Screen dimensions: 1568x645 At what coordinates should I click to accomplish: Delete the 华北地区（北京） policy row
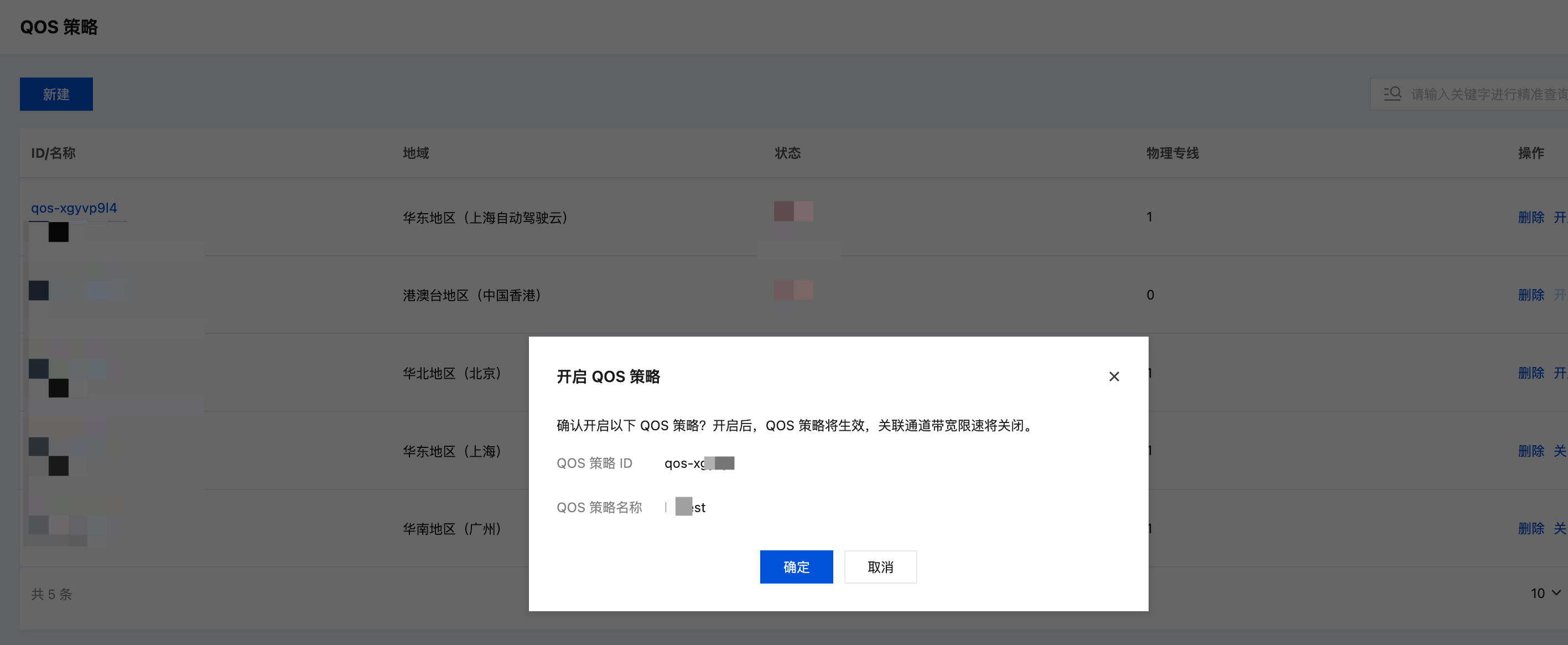[x=1531, y=373]
